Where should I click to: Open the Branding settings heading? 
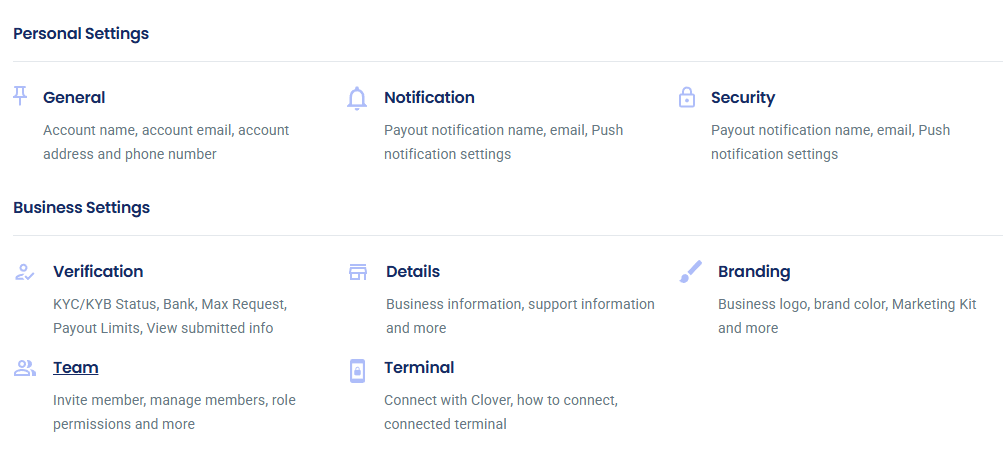(754, 272)
